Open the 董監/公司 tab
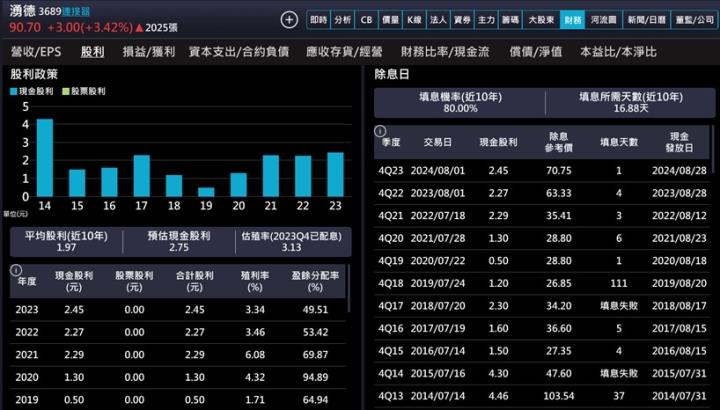This screenshot has width=720, height=410. coord(694,20)
